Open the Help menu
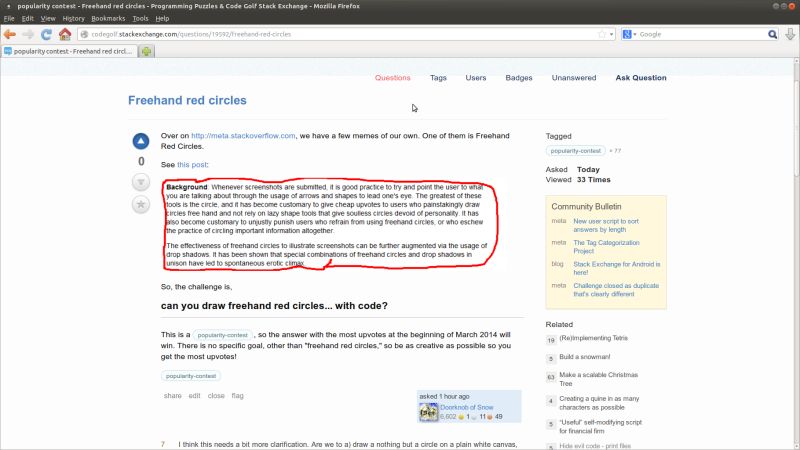 (x=162, y=18)
